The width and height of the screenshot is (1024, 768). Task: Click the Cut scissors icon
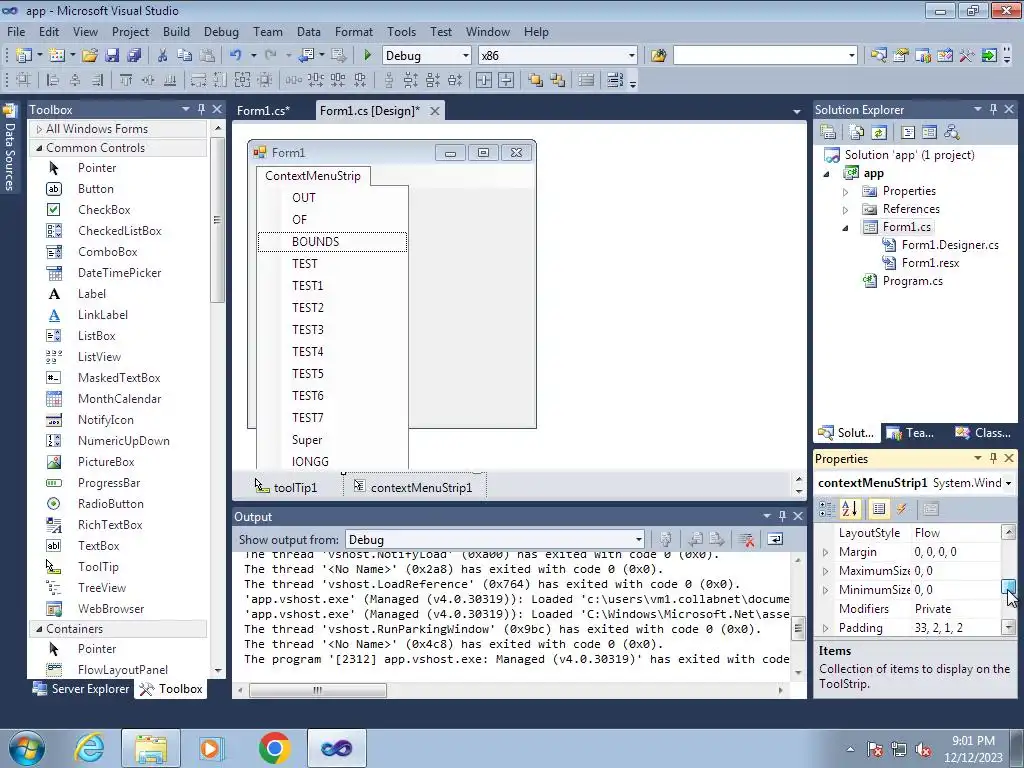tap(163, 56)
